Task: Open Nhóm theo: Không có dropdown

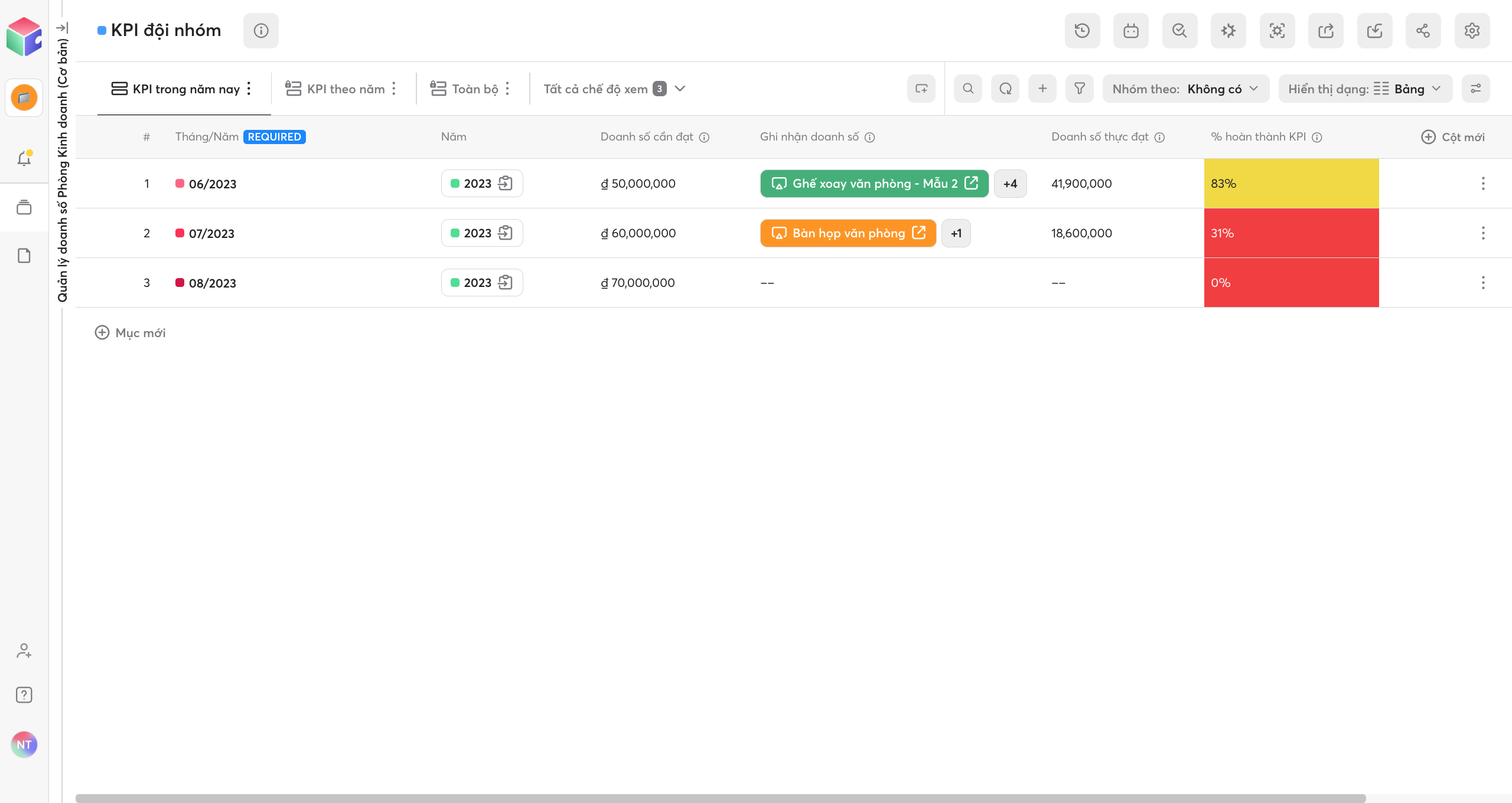Action: 1186,89
